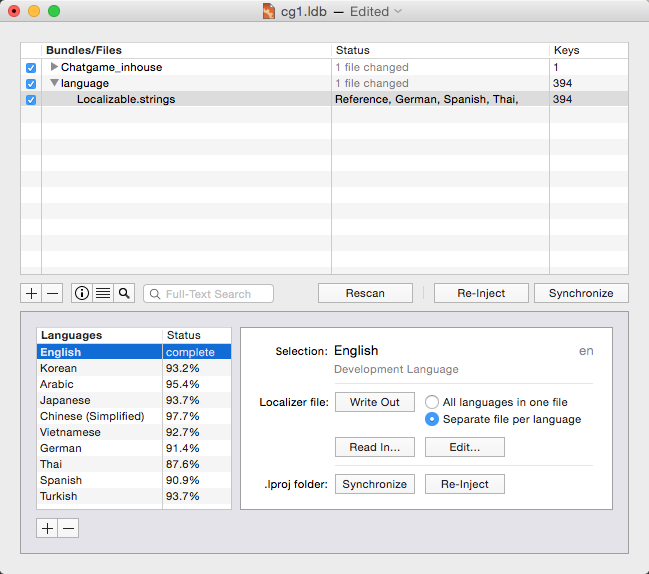Open the Edited dropdown arrow in title bar
Screen dimensions: 649x574
click(398, 11)
